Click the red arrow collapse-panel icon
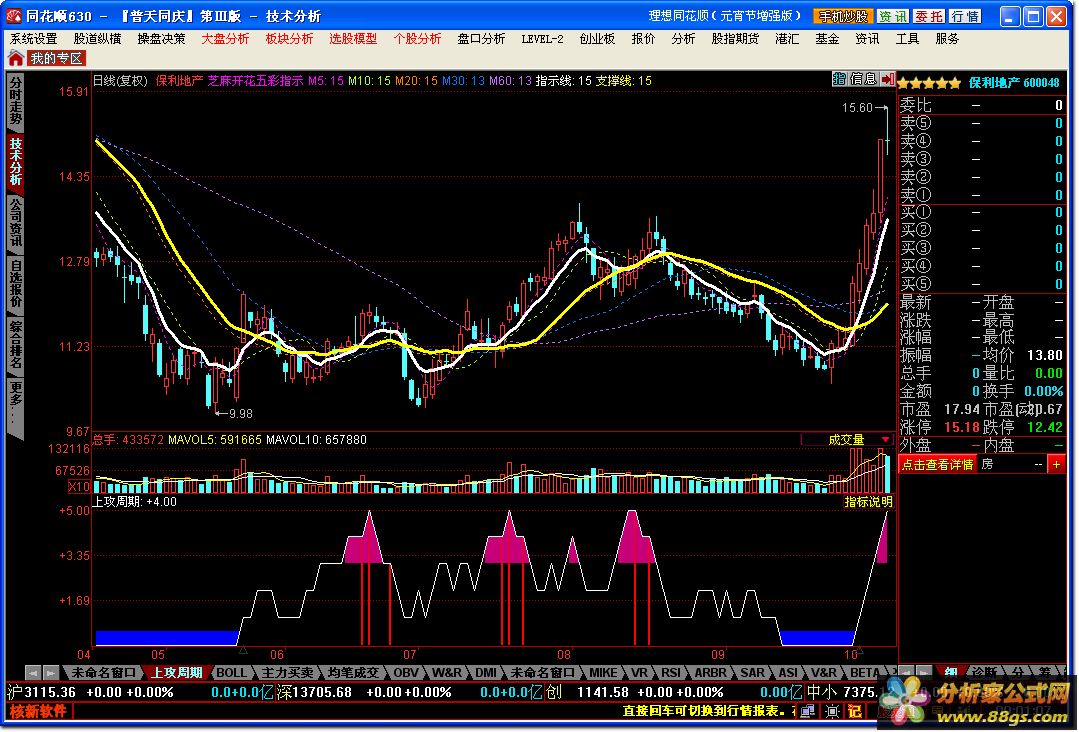Screen dimensions: 1079x732 point(888,79)
